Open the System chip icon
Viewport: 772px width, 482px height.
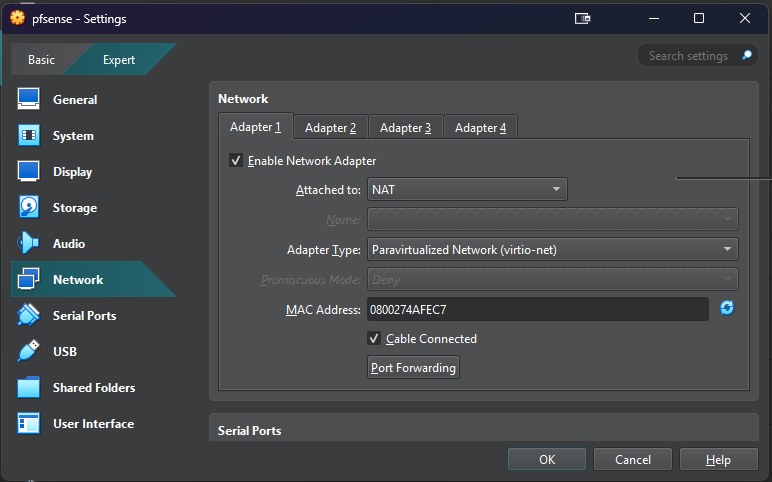click(x=29, y=135)
